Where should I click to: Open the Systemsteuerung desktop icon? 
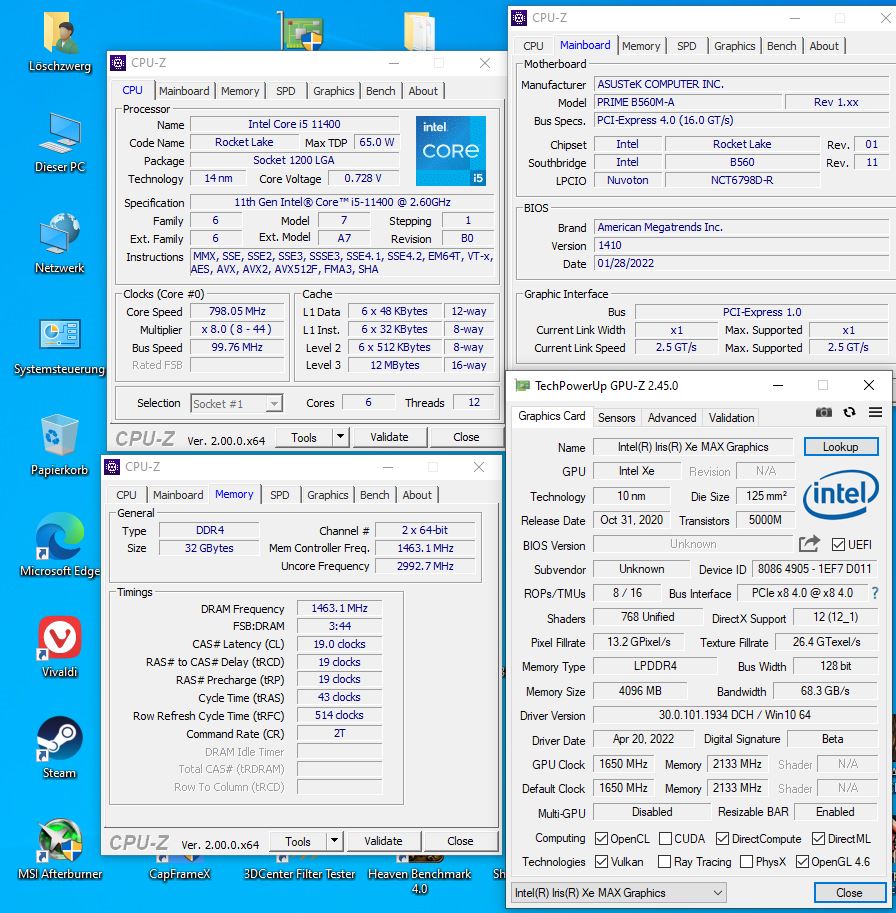[x=60, y=334]
